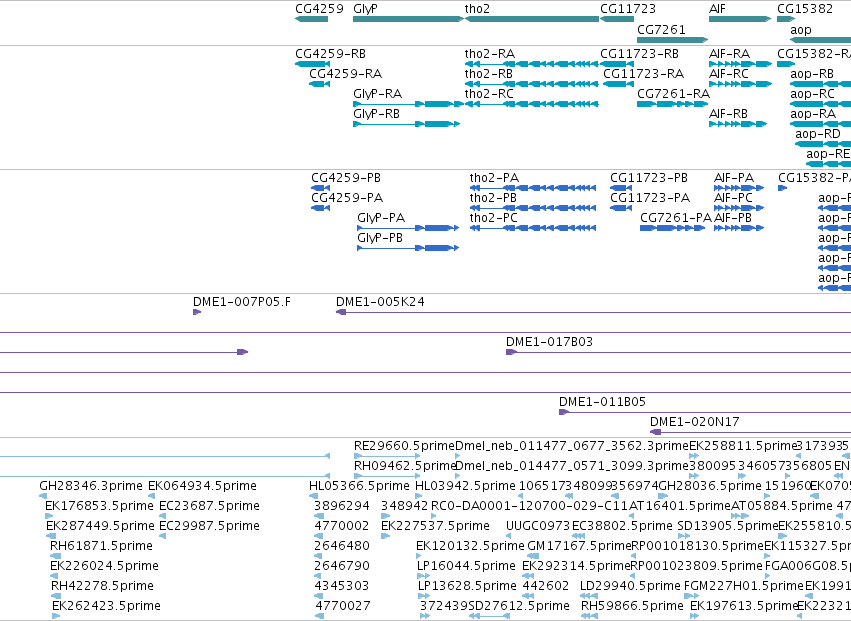Select the EC23687.5prime EST label

tap(209, 506)
